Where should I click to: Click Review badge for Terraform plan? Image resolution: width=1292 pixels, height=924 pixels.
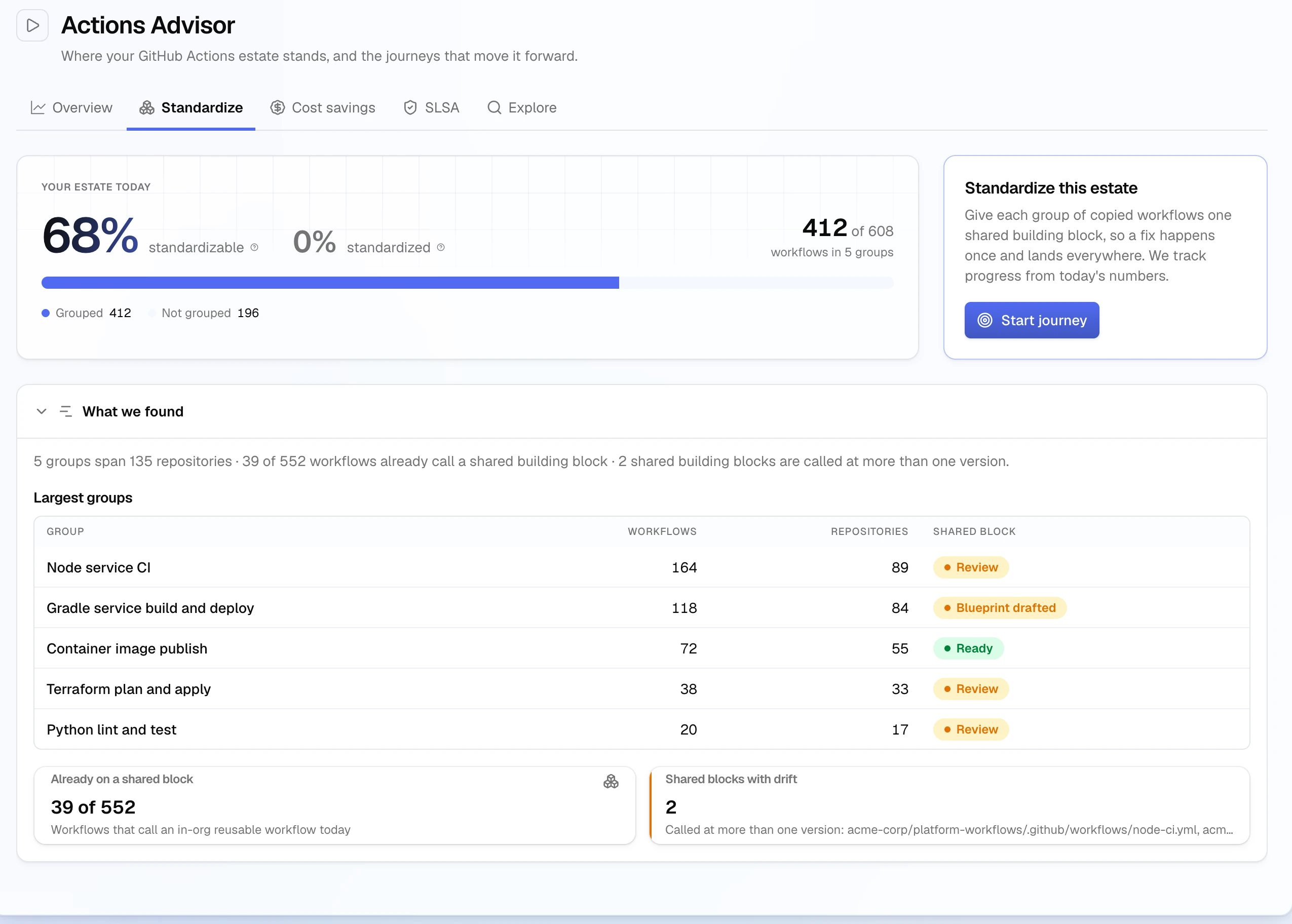971,688
